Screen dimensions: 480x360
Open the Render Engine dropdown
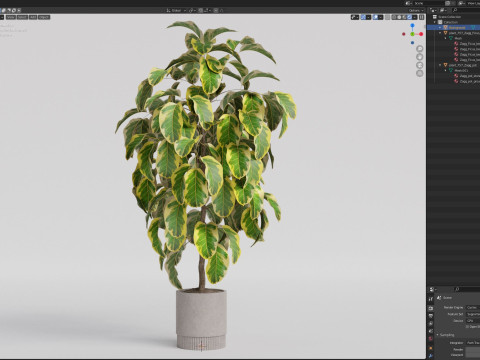pos(473,307)
